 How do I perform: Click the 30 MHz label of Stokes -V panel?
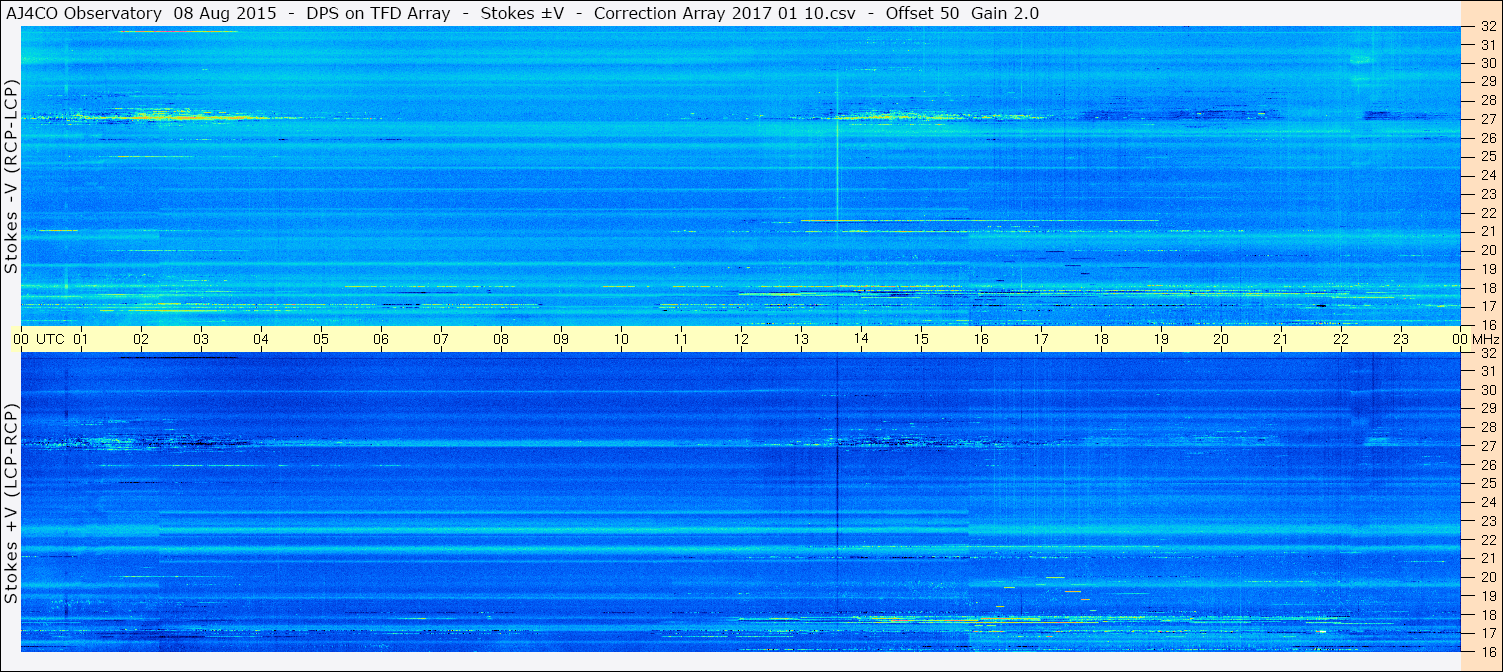pos(1488,63)
